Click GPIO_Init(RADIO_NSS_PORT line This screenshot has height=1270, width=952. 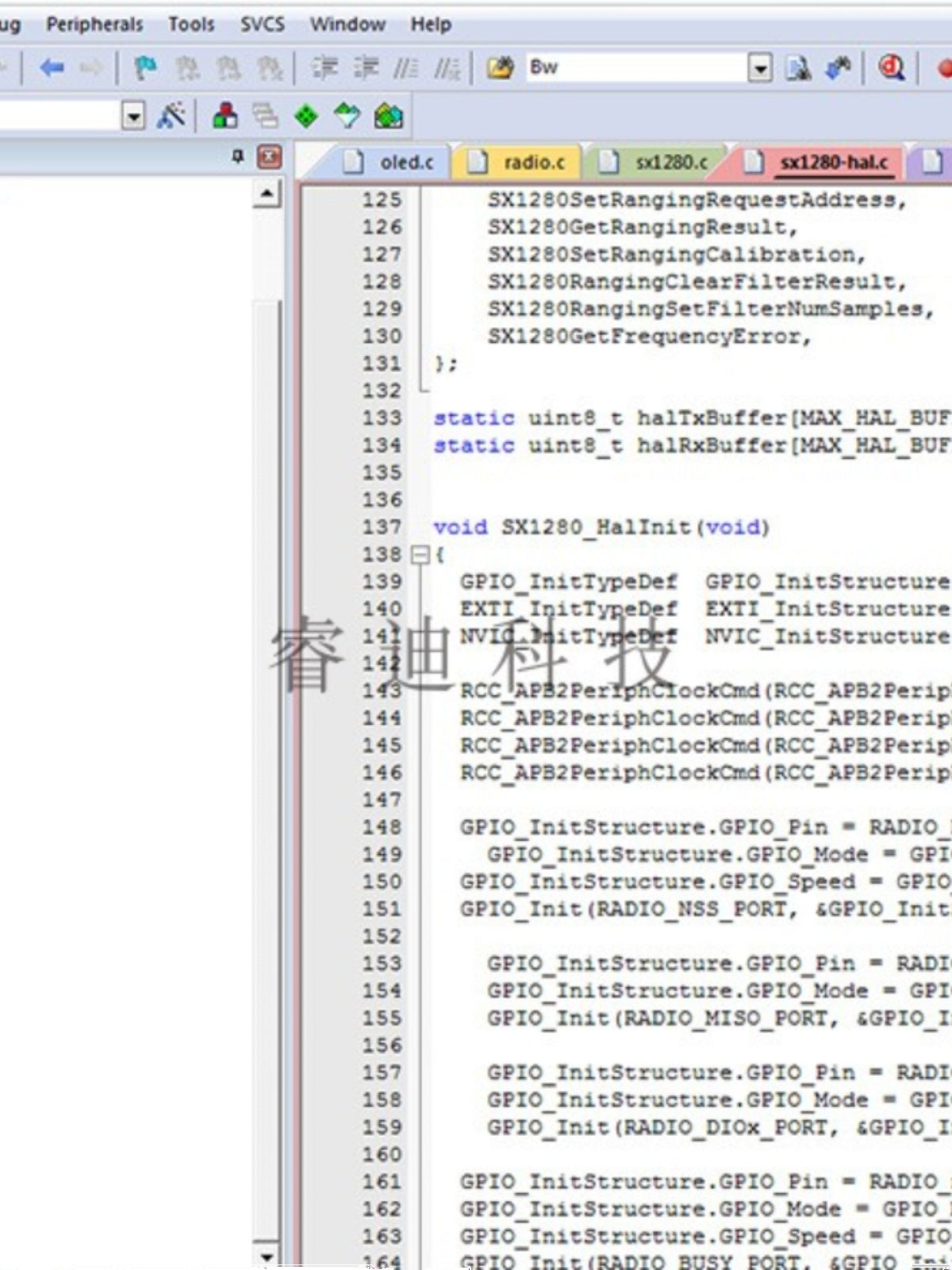[x=705, y=910]
